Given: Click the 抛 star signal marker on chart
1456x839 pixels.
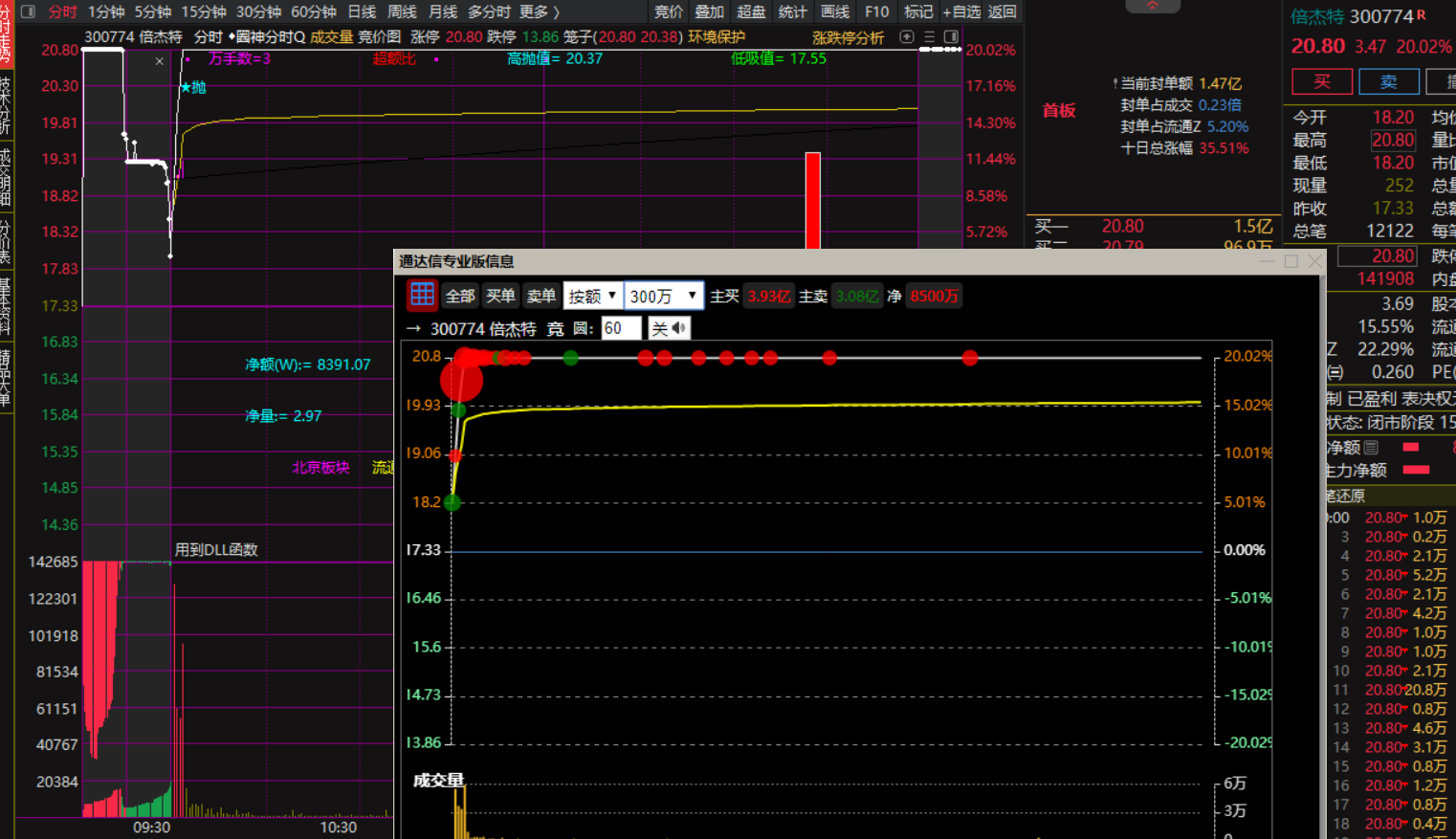Looking at the screenshot, I should (192, 87).
